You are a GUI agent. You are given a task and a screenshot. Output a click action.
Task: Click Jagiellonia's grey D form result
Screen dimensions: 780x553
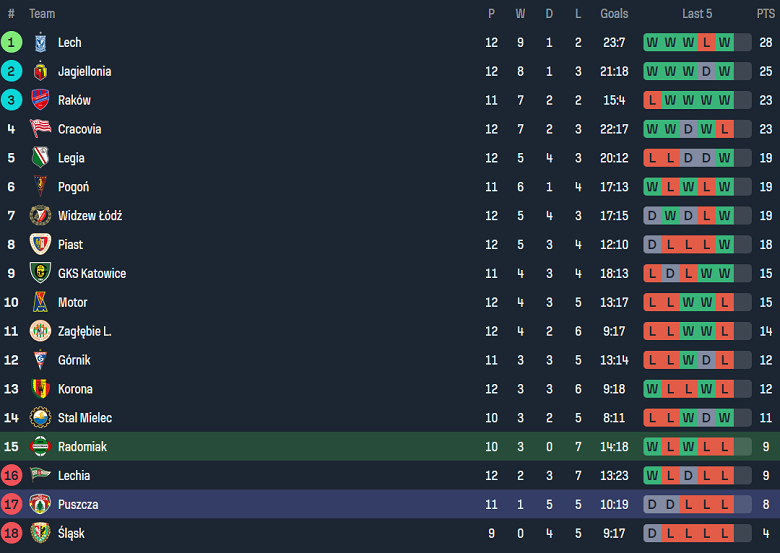tap(706, 71)
